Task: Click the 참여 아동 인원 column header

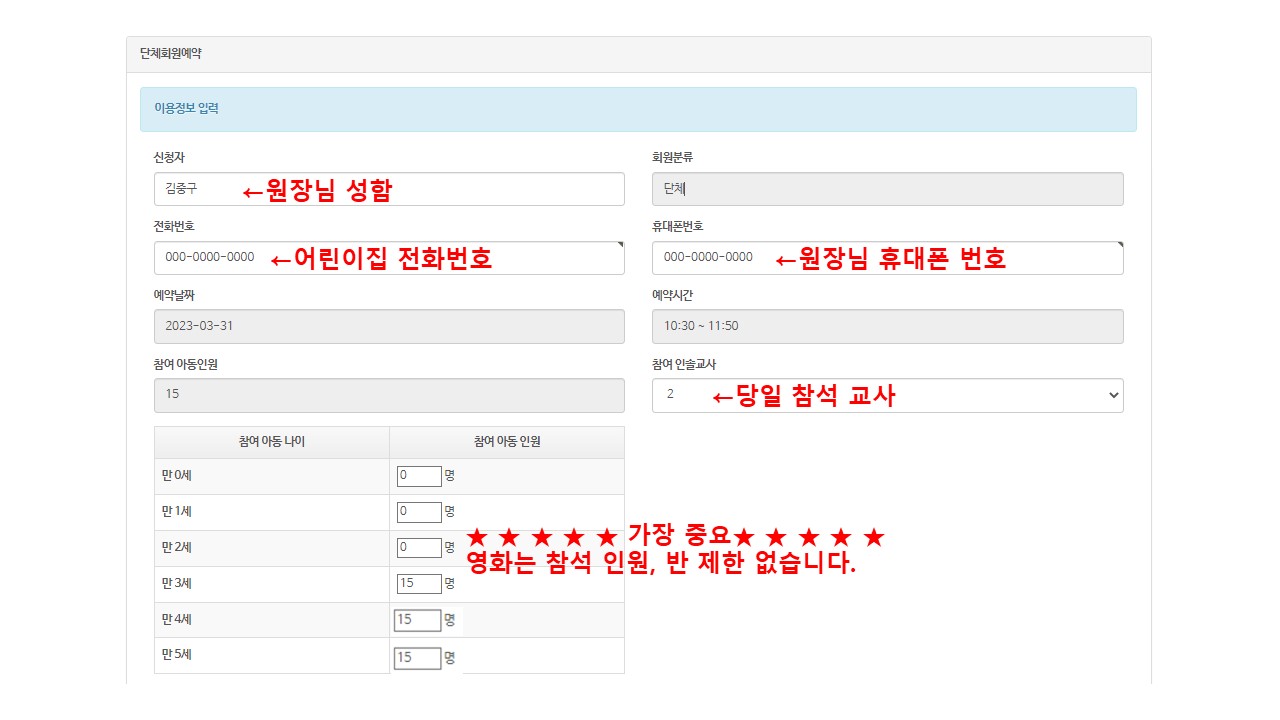Action: [506, 442]
